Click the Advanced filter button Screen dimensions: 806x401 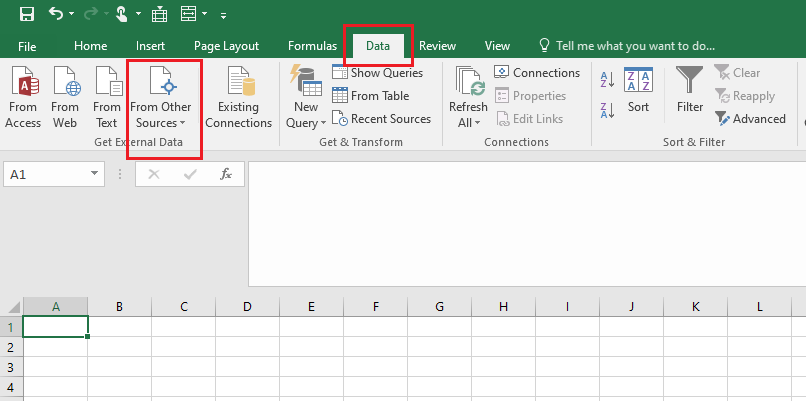[750, 119]
